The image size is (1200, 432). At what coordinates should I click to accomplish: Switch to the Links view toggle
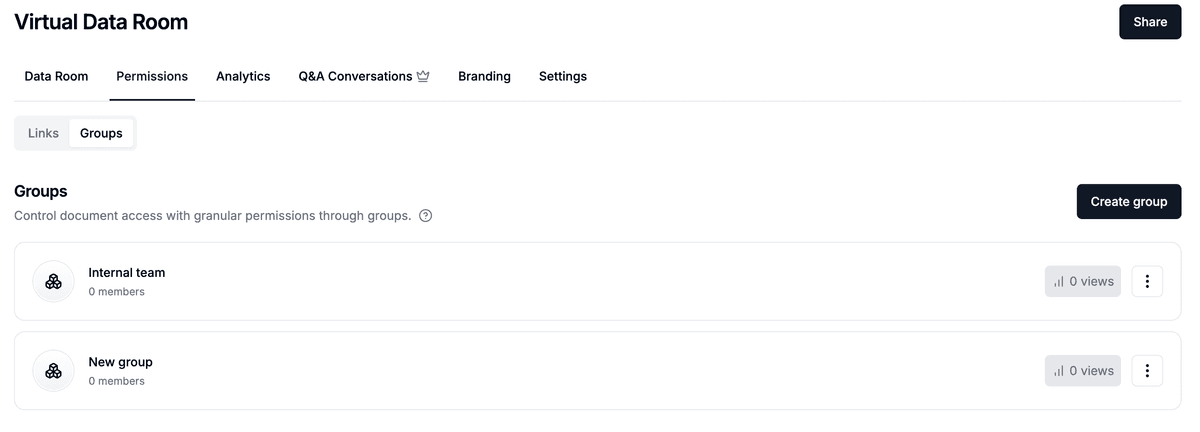point(43,133)
